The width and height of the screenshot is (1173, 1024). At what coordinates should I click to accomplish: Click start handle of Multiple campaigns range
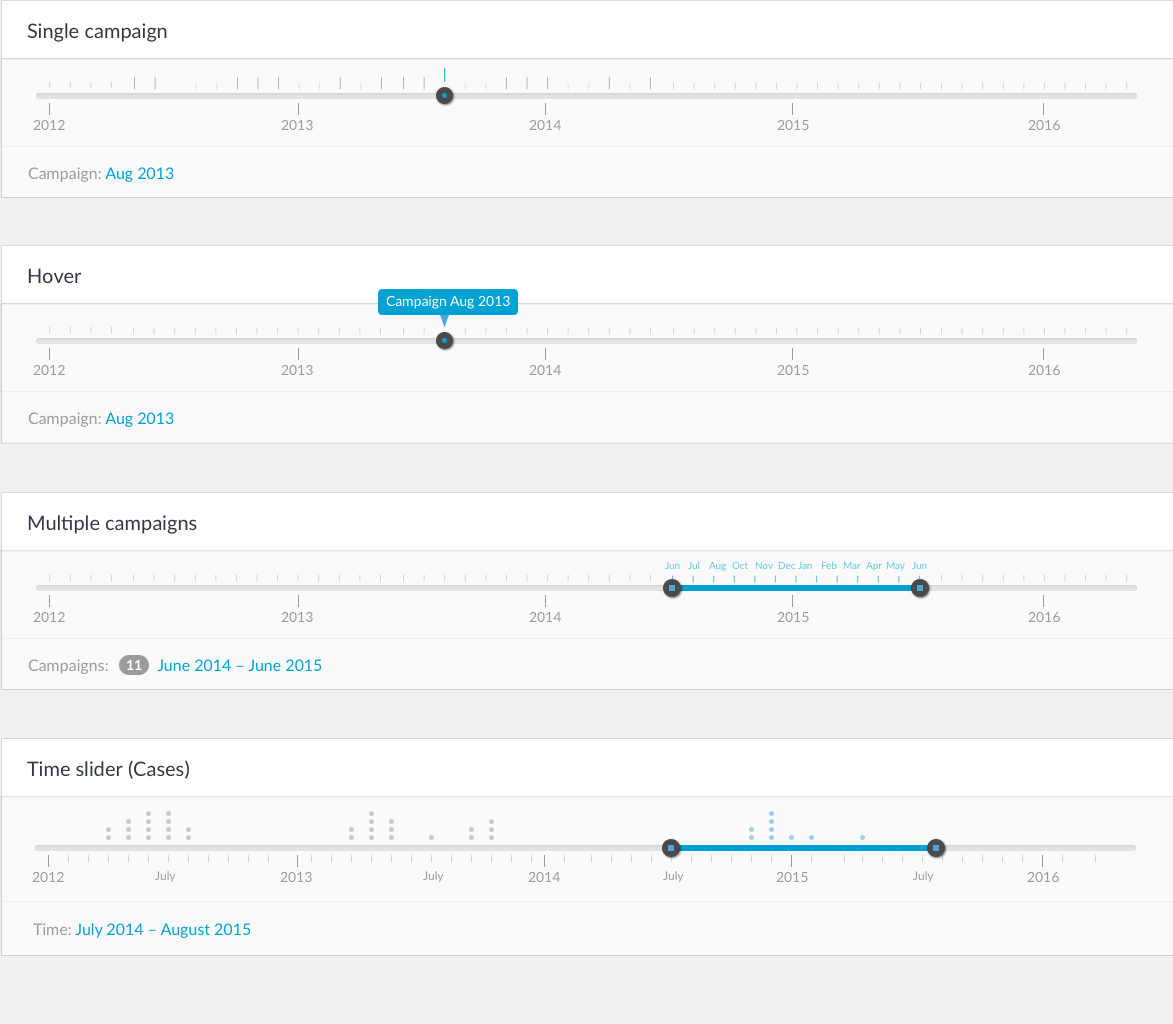(x=672, y=588)
